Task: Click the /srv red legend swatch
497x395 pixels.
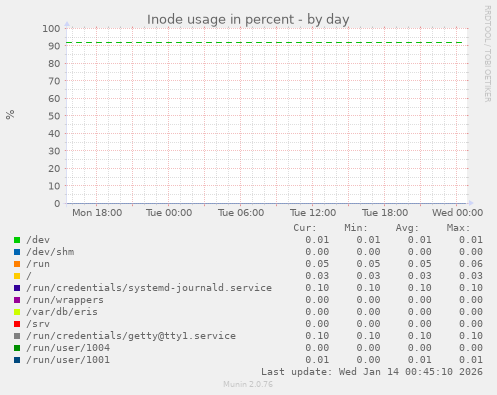Action: coord(17,324)
